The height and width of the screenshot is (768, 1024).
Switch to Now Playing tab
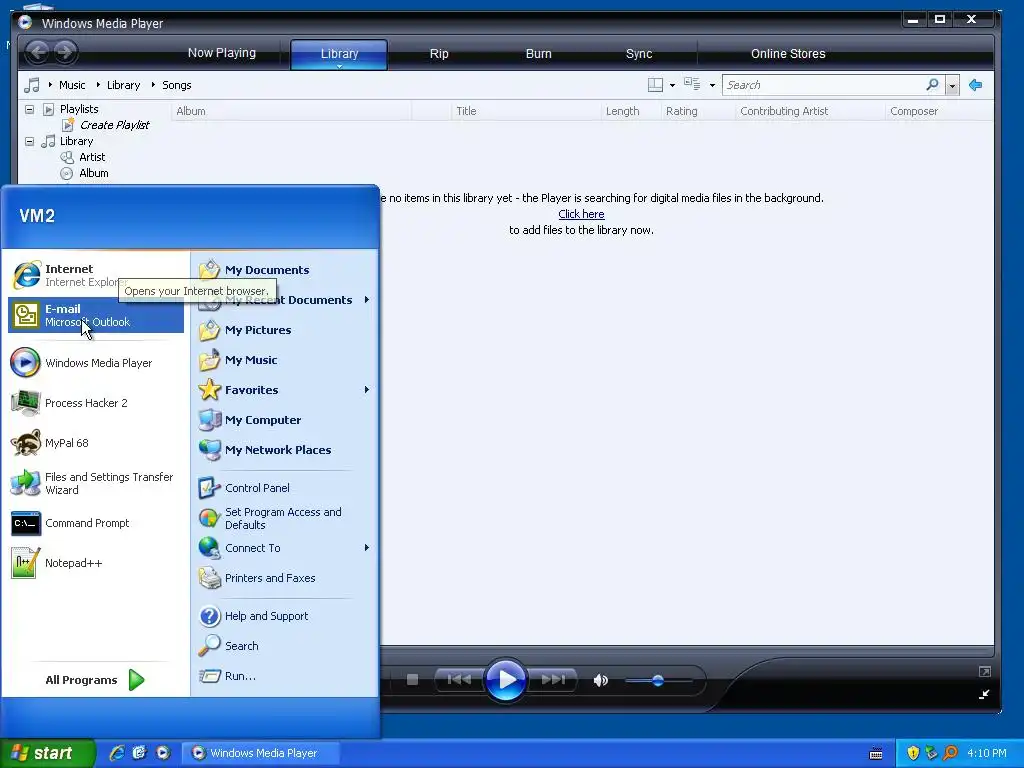pyautogui.click(x=222, y=53)
